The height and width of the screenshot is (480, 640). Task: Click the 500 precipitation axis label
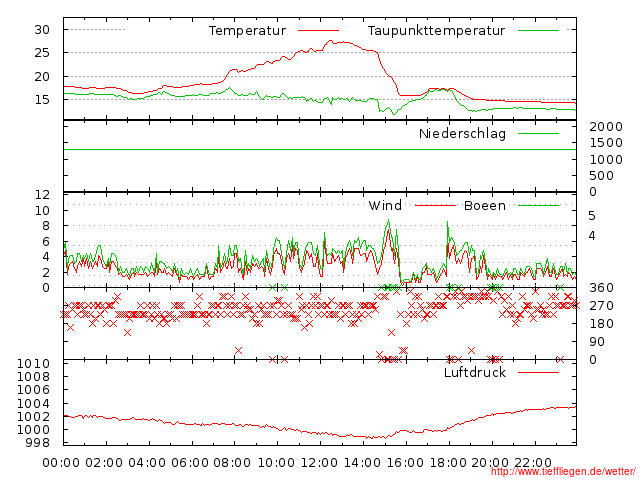point(602,176)
